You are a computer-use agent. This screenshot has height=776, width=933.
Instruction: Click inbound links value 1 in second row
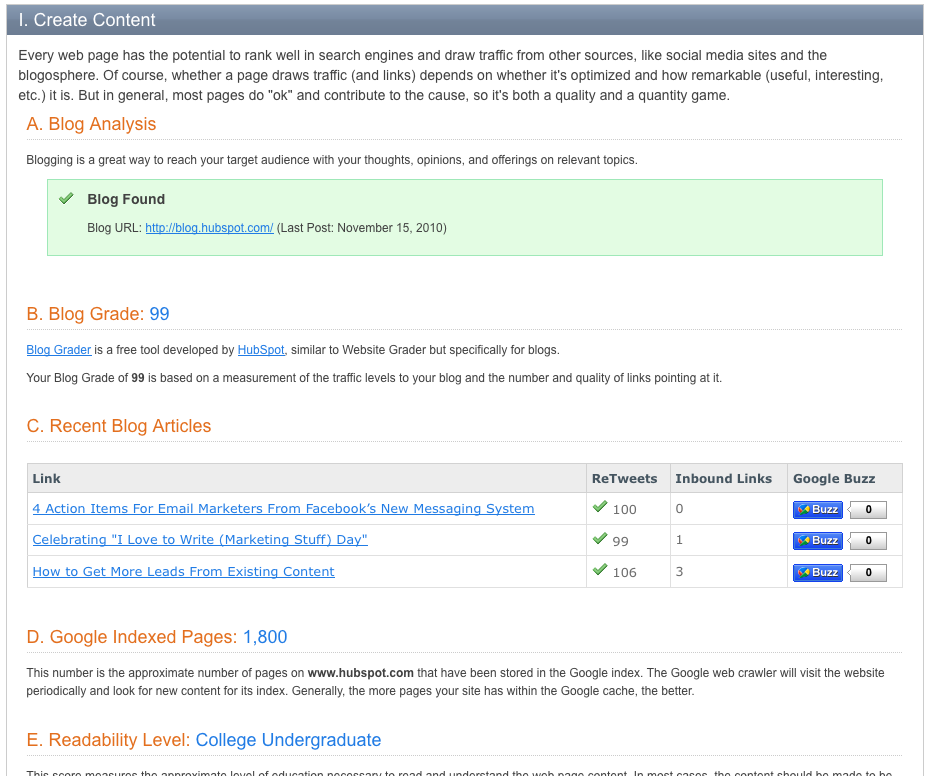680,540
